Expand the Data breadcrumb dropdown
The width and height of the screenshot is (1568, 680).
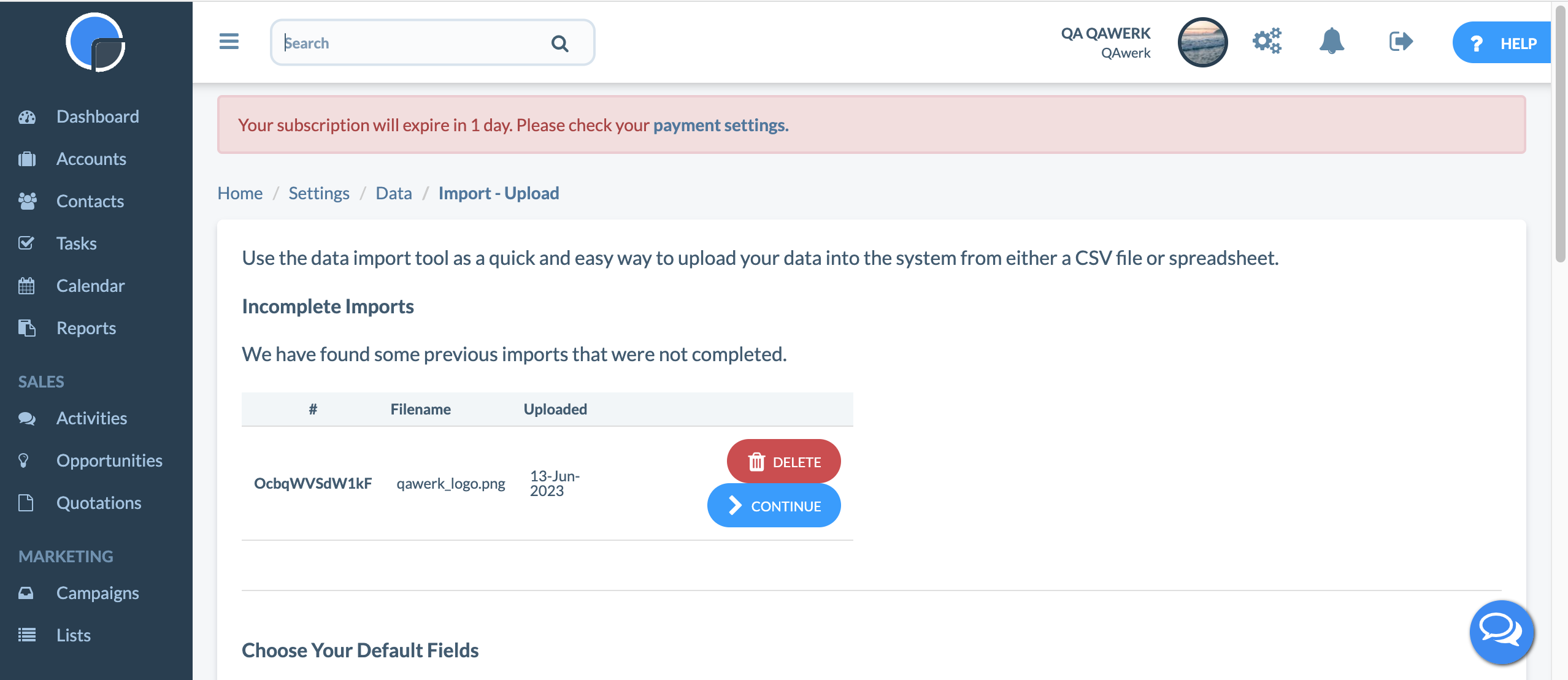(394, 193)
